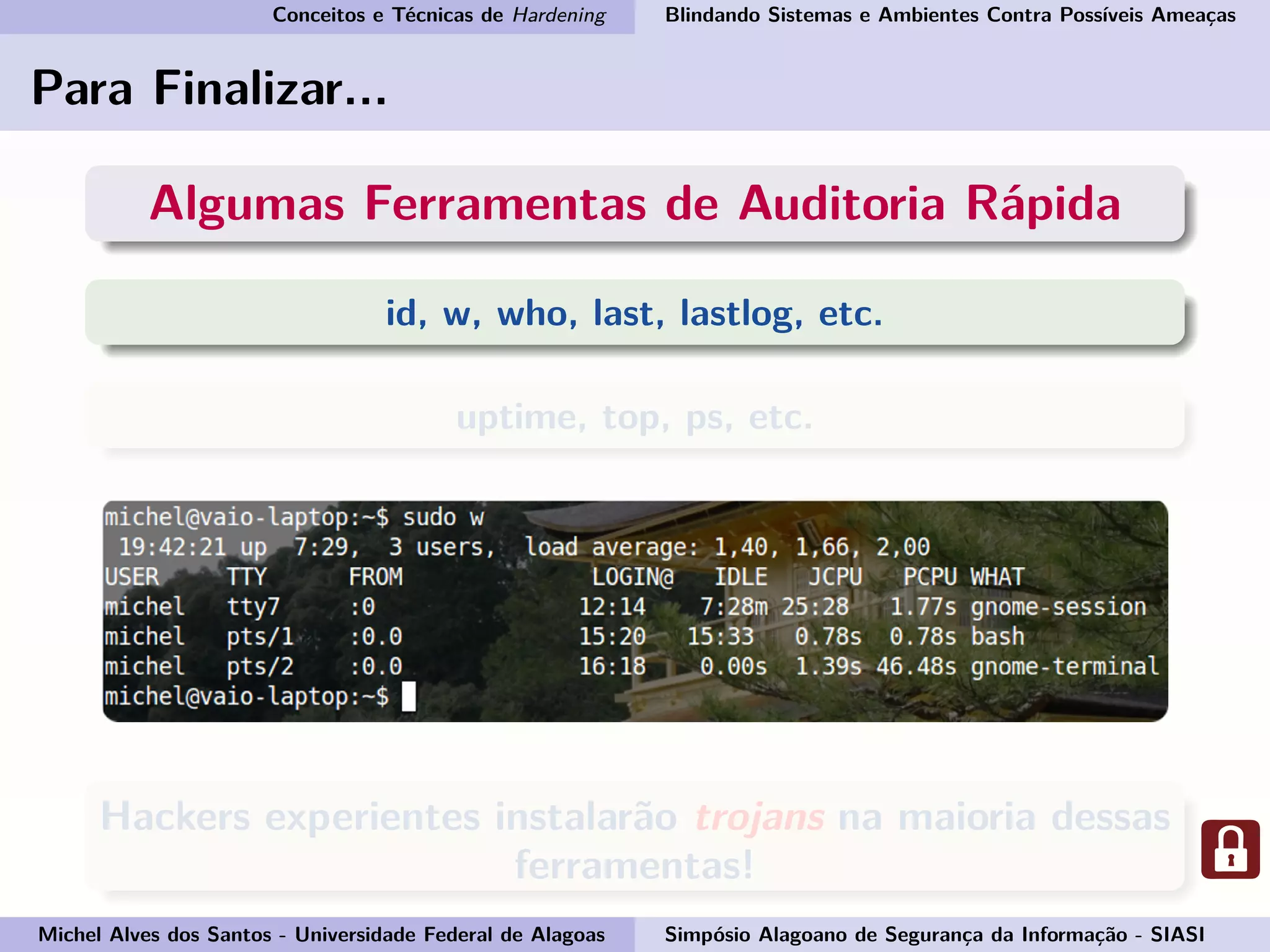This screenshot has height=952, width=1270.
Task: Click the terminal cursor at final prompt
Action: pyautogui.click(x=409, y=696)
